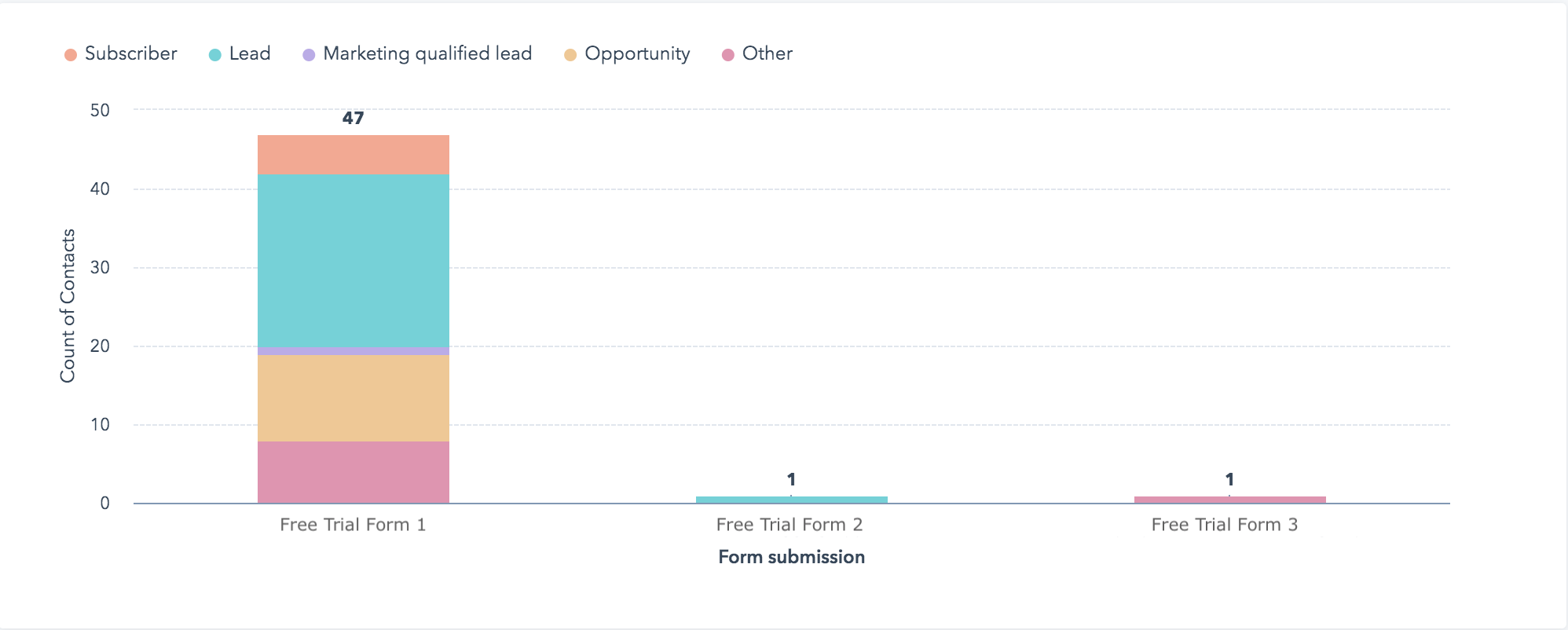This screenshot has height=630, width=1568.
Task: Click the Opportunity legend color dot
Action: tap(570, 54)
